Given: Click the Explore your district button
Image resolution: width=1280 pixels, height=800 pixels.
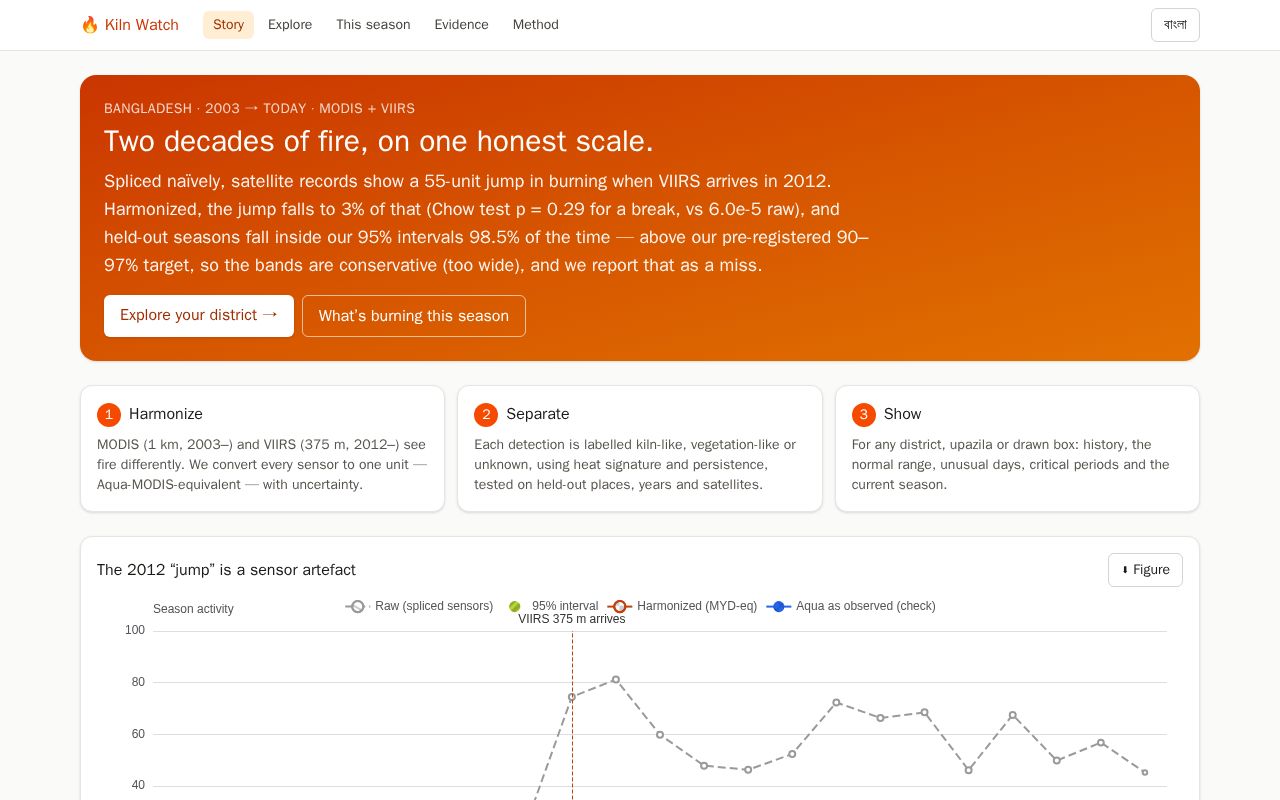Looking at the screenshot, I should pyautogui.click(x=199, y=316).
